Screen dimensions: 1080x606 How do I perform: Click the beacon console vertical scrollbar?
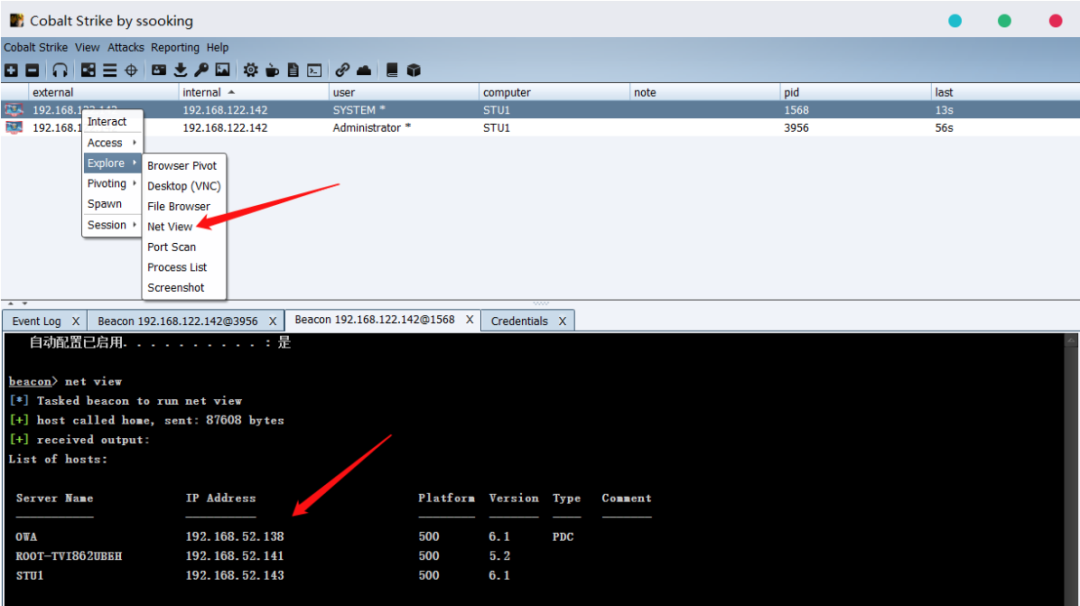point(1071,468)
